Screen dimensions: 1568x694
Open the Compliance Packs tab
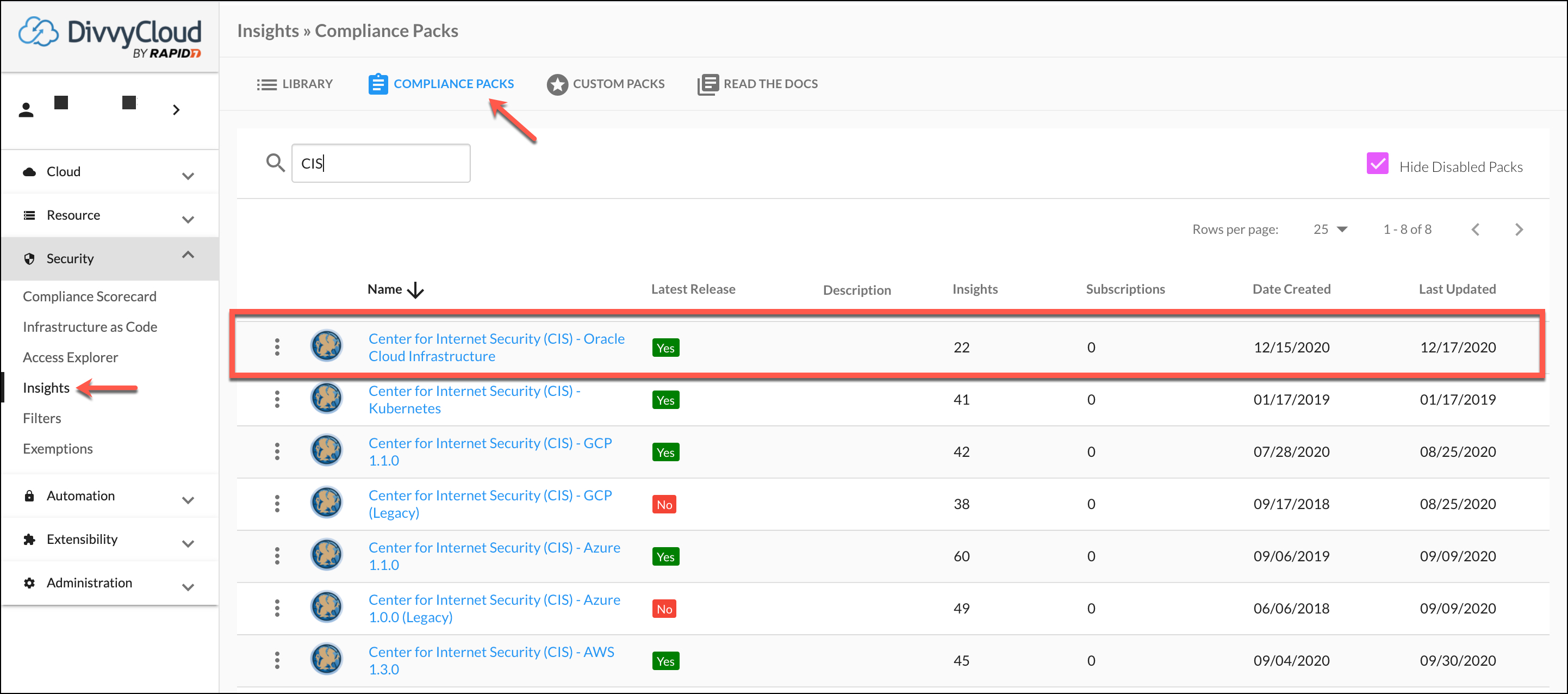(x=441, y=84)
